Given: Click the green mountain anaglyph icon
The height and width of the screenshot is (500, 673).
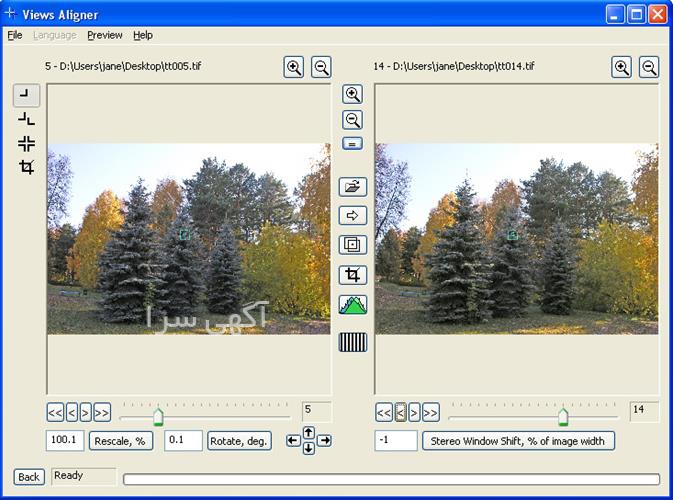Looking at the screenshot, I should [353, 305].
